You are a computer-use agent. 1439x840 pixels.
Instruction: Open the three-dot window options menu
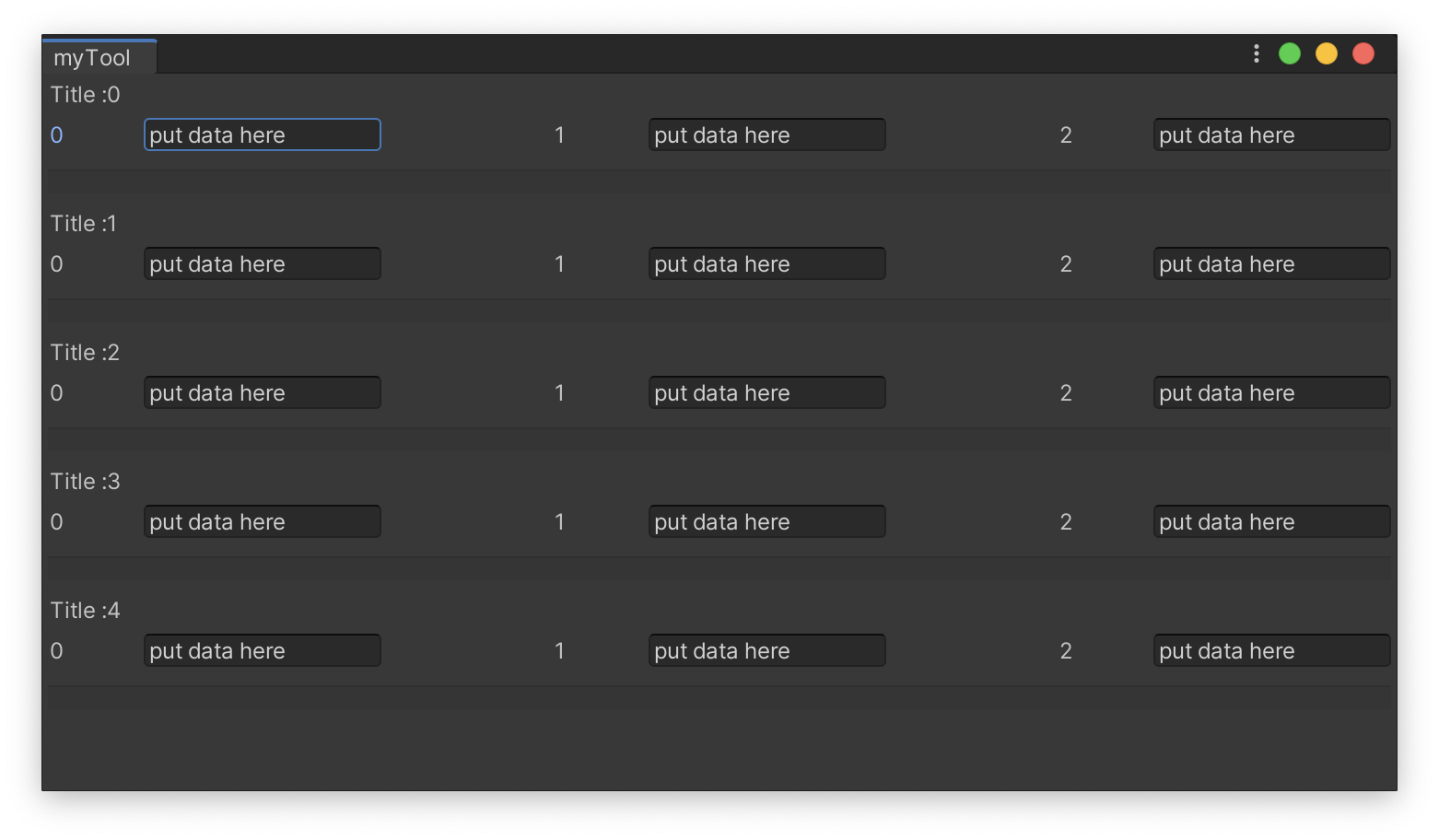coord(1257,54)
